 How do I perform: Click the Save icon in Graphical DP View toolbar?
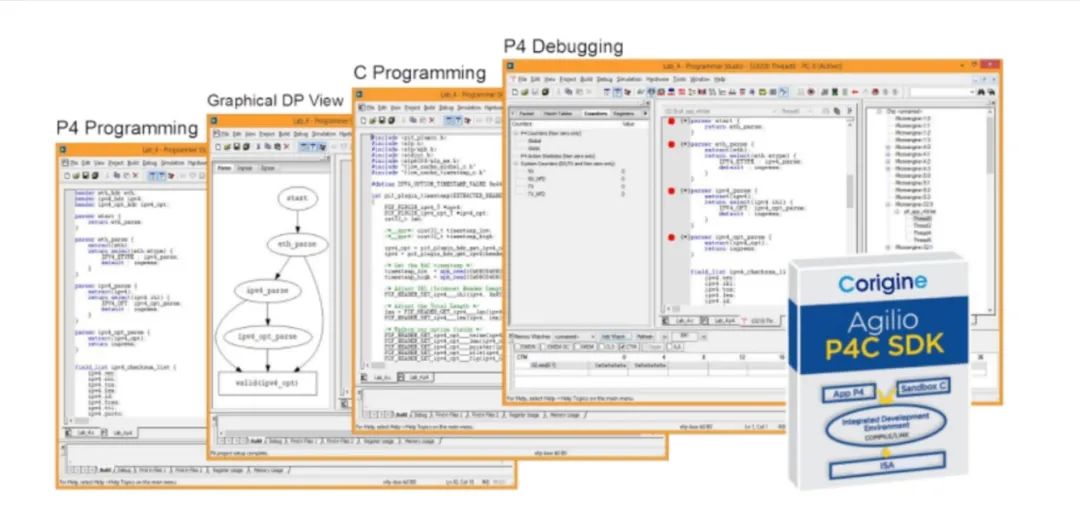(236, 147)
